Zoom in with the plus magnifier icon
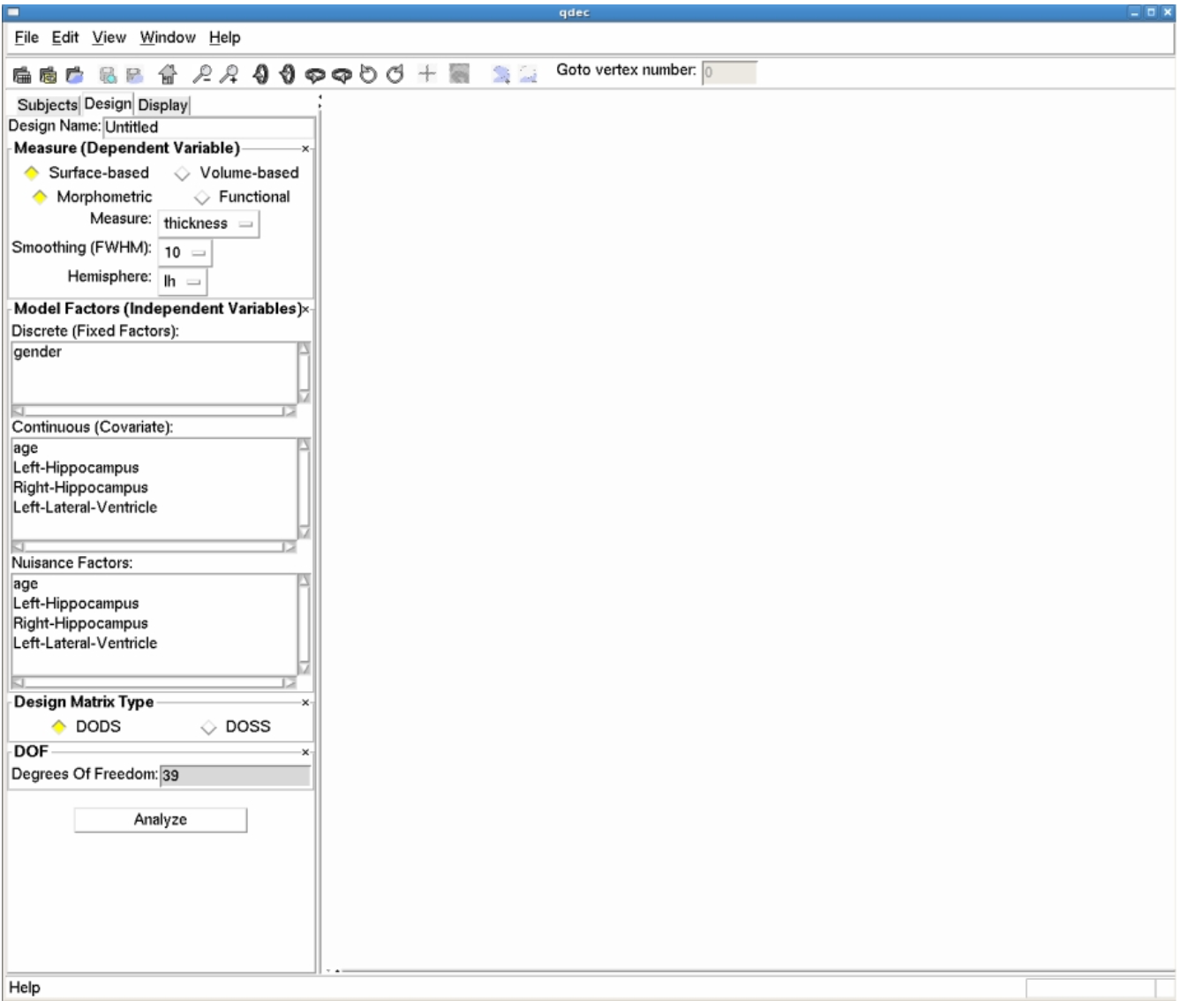This screenshot has height=1008, width=1181. [x=229, y=74]
